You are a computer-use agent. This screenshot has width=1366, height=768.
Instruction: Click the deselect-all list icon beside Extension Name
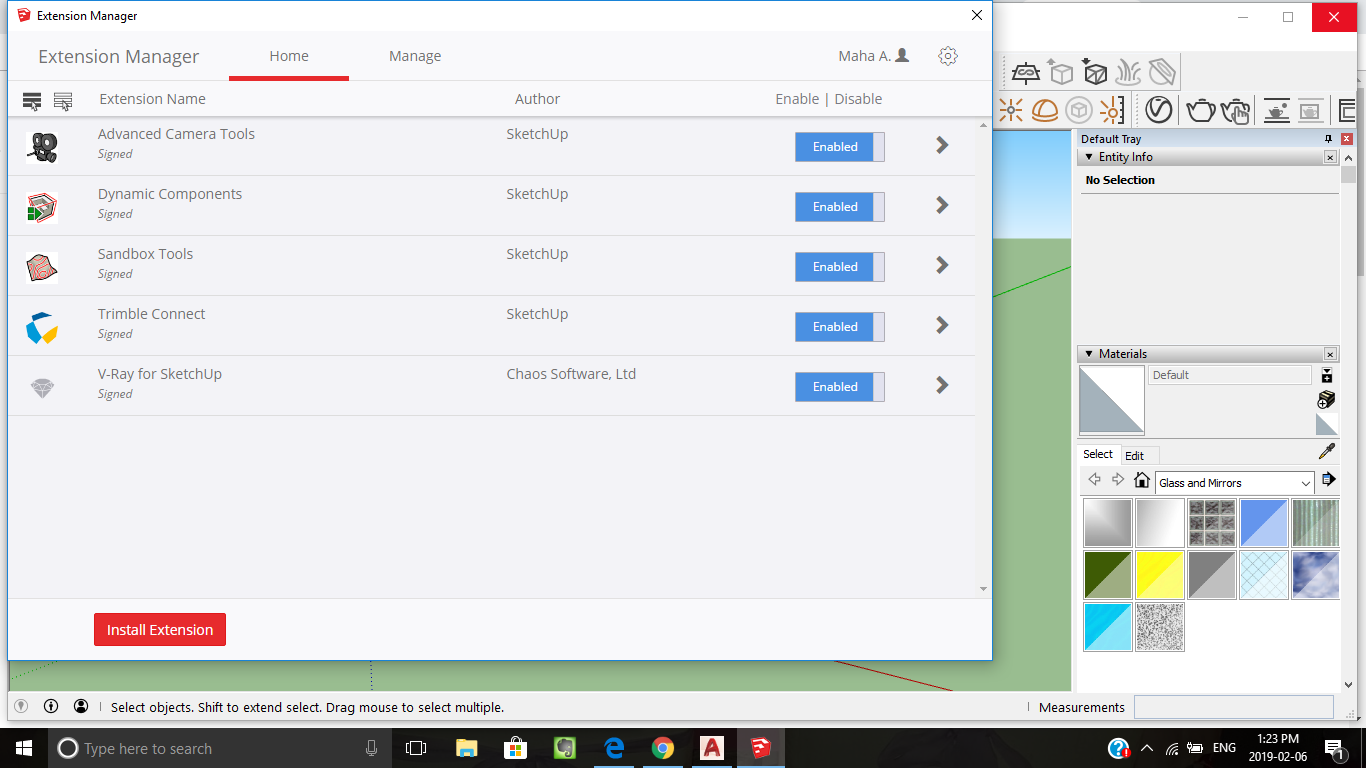click(63, 101)
